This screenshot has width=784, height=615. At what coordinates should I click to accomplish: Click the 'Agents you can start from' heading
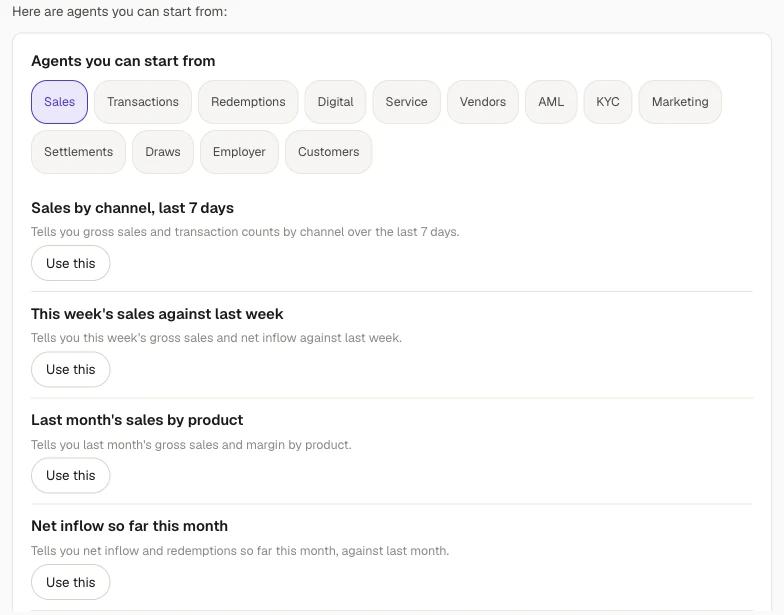tap(123, 61)
